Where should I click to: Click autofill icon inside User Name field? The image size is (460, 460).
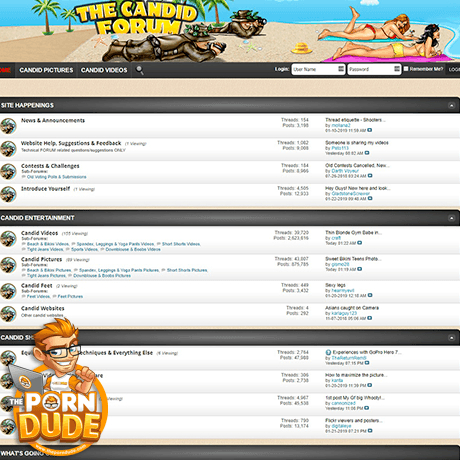point(341,69)
